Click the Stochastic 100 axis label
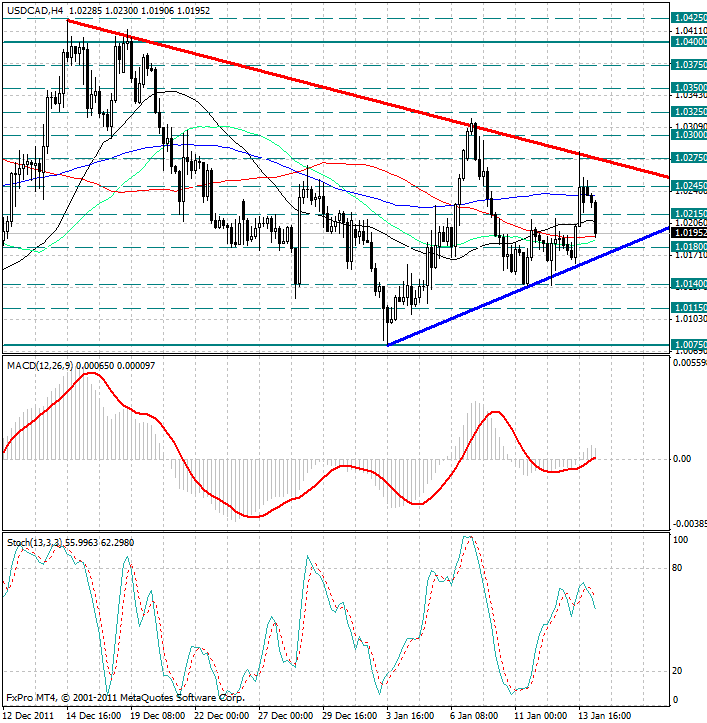 [x=681, y=540]
